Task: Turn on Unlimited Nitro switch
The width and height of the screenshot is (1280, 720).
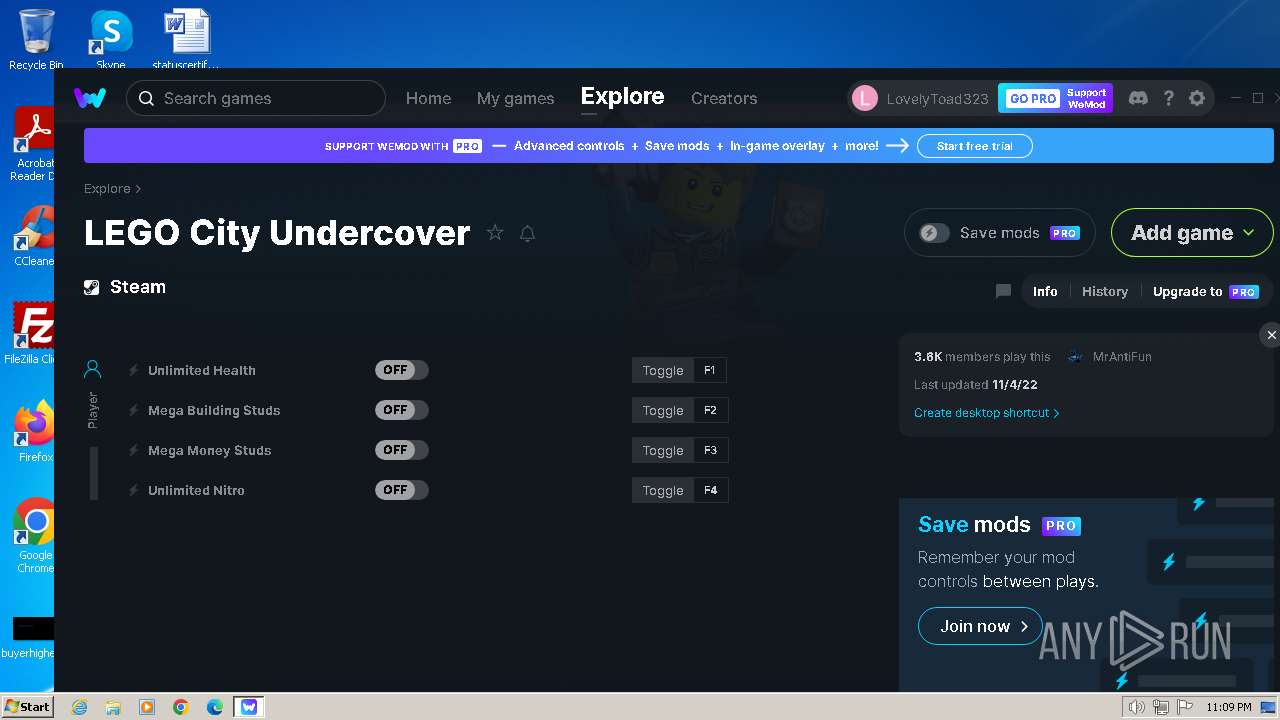Action: coord(402,490)
